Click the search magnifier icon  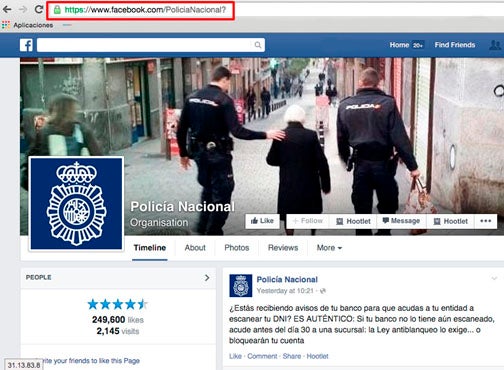pyautogui.click(x=258, y=45)
